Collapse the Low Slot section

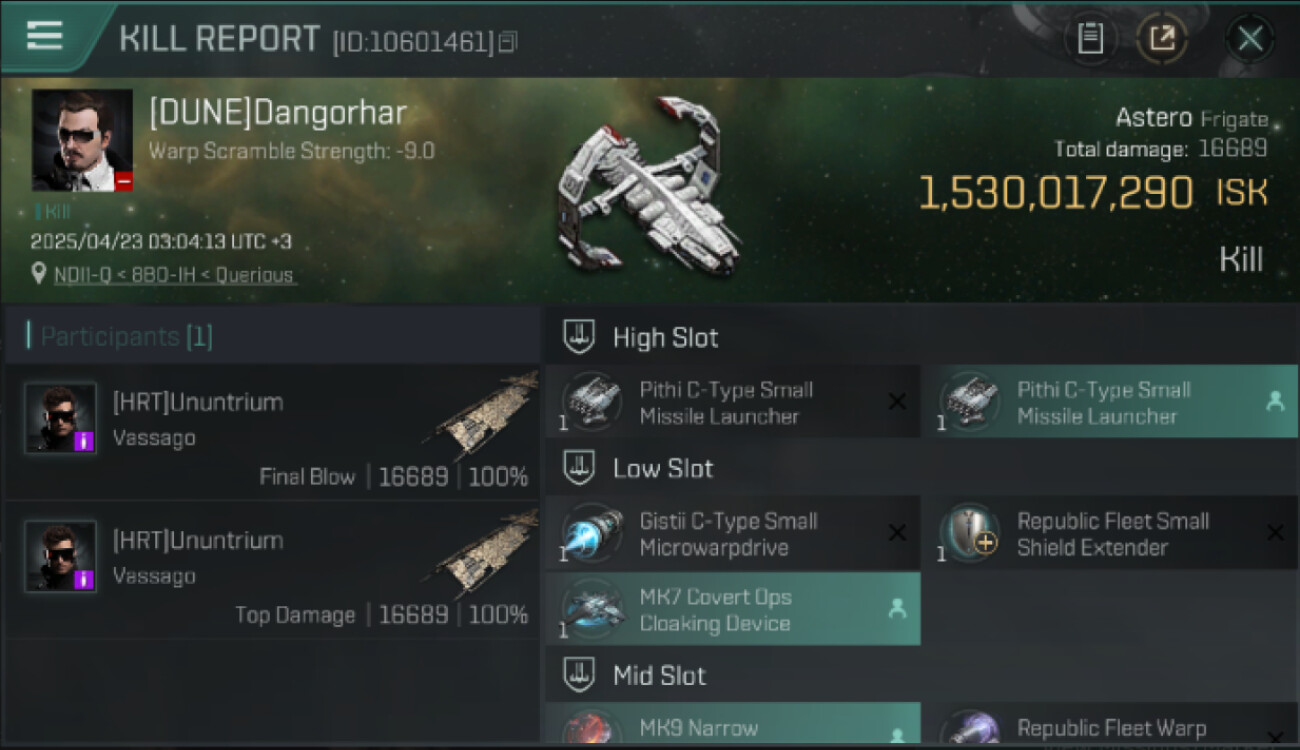(x=579, y=468)
